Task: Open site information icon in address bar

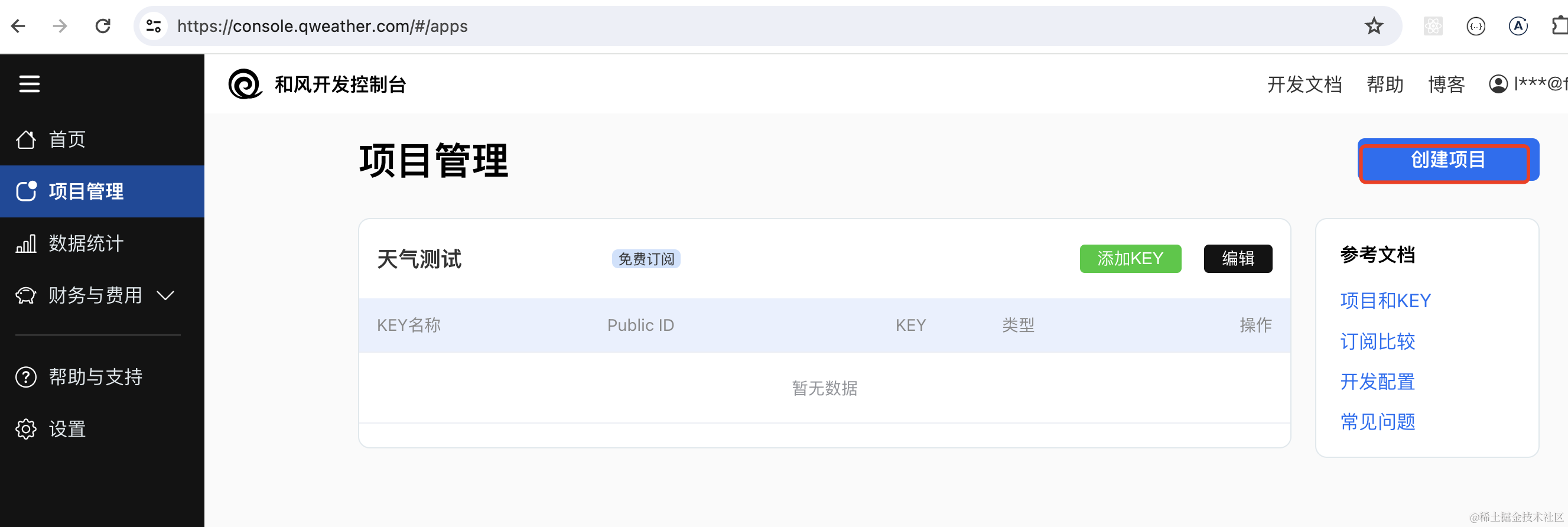Action: (x=154, y=26)
